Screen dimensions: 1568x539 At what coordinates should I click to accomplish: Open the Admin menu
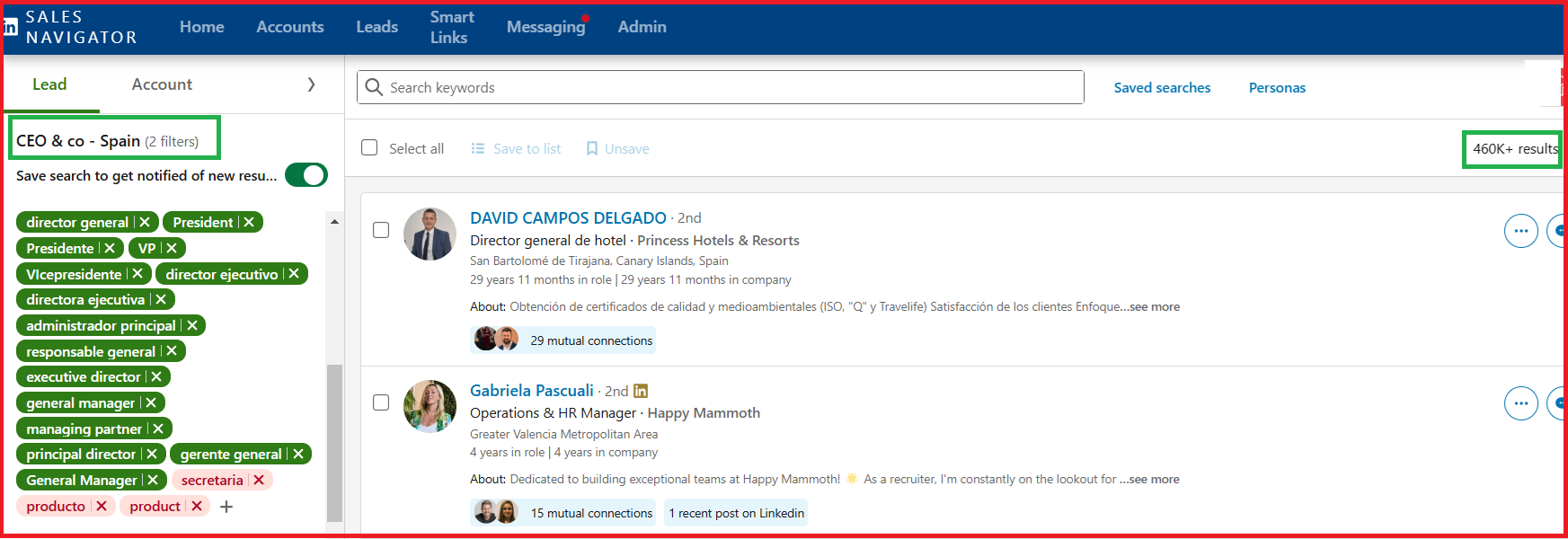tap(642, 27)
